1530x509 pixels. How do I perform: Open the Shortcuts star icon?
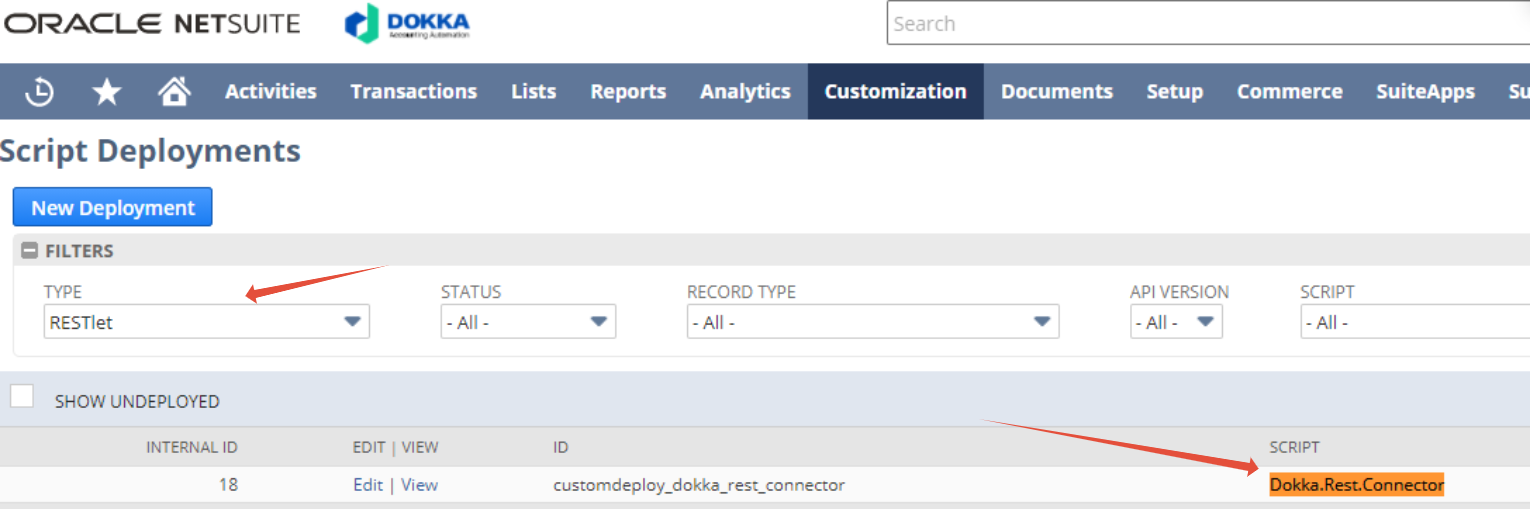click(107, 92)
